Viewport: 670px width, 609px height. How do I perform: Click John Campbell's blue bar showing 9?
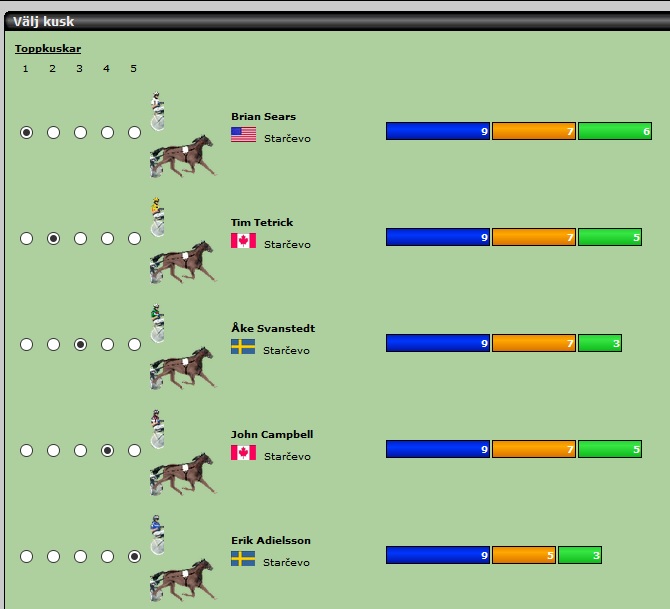tap(438, 449)
